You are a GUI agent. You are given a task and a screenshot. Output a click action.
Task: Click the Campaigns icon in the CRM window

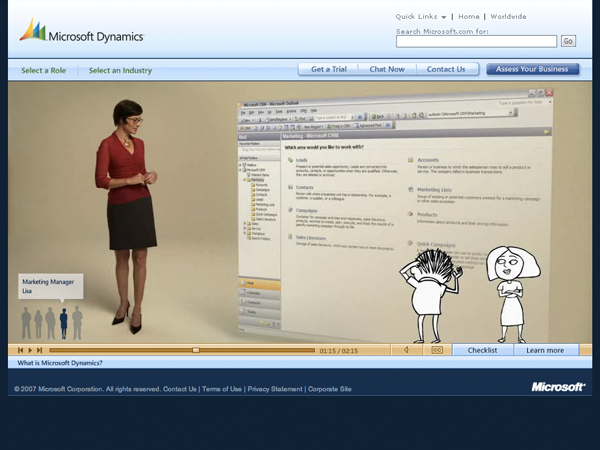coord(290,210)
